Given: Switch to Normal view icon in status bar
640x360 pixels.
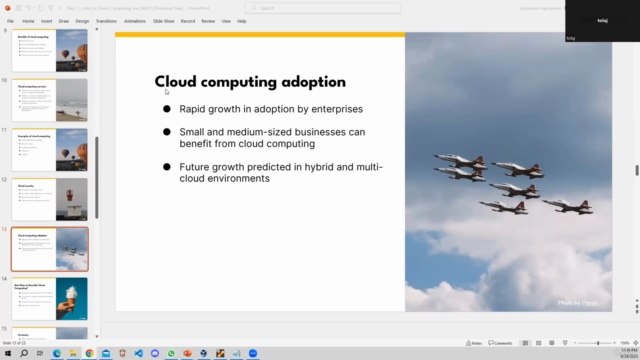Looking at the screenshot, I should click(x=525, y=343).
